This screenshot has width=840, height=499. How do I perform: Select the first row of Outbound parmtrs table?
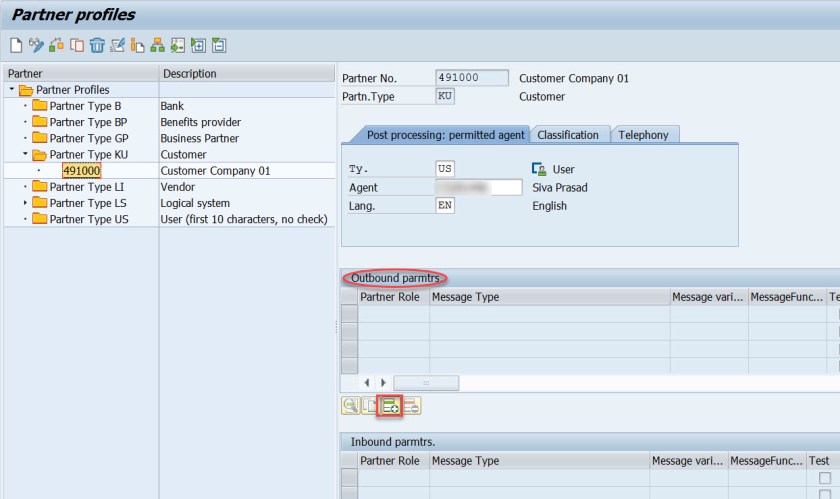[349, 314]
